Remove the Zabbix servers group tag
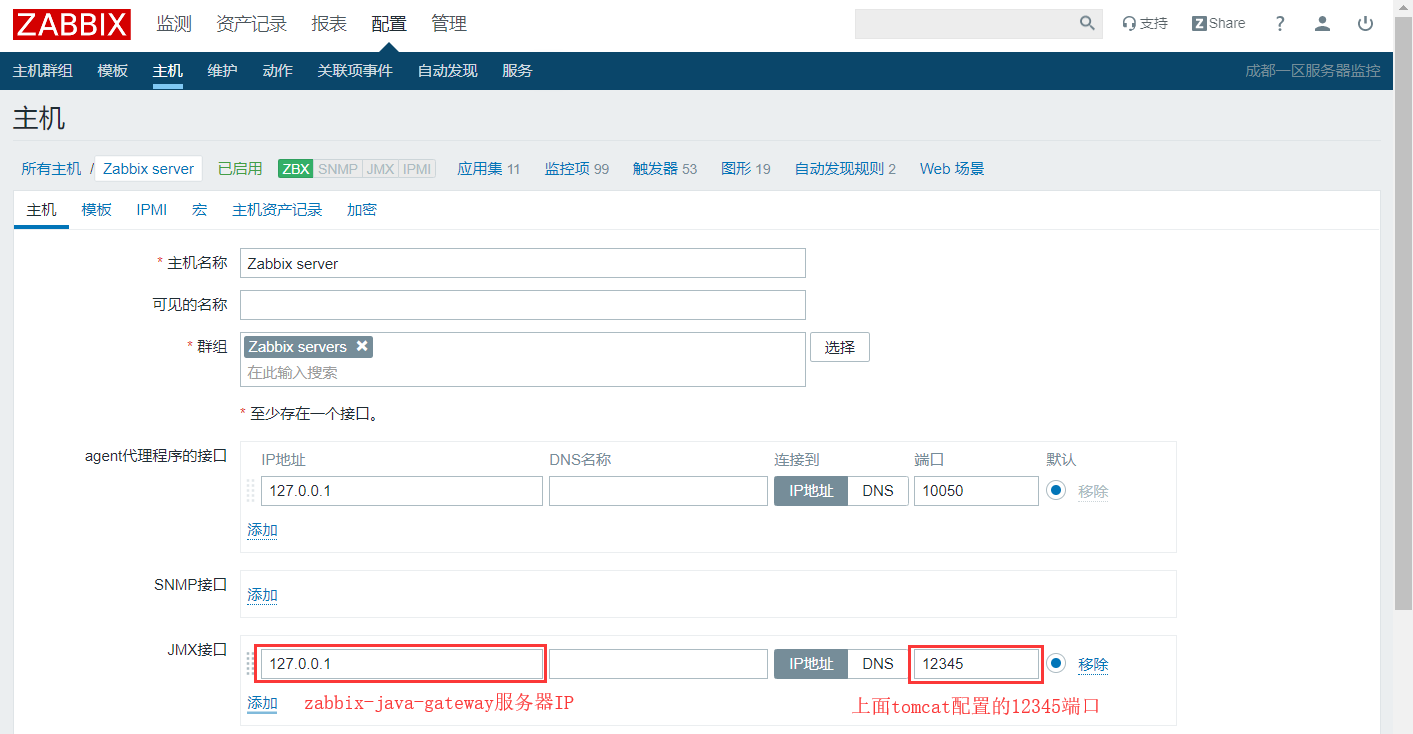This screenshot has height=734, width=1413. point(362,346)
